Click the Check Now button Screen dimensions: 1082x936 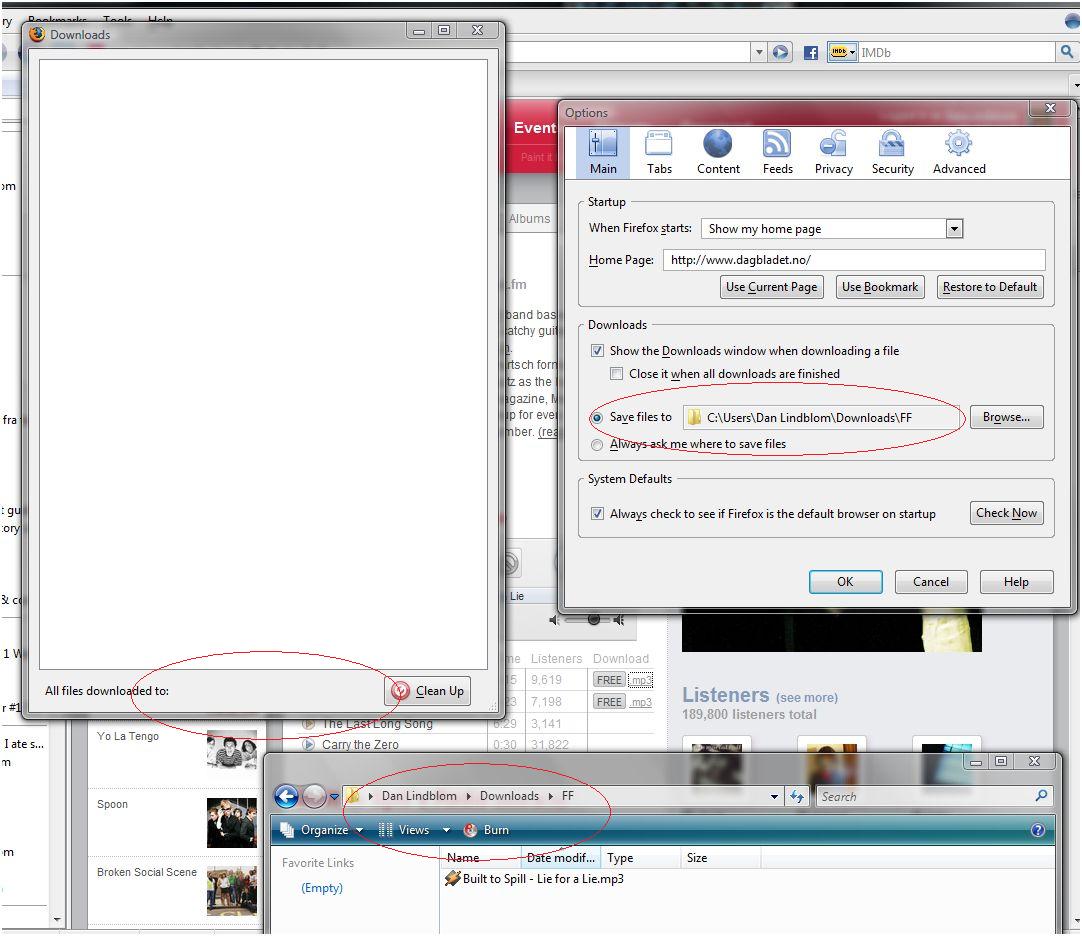[x=1006, y=513]
